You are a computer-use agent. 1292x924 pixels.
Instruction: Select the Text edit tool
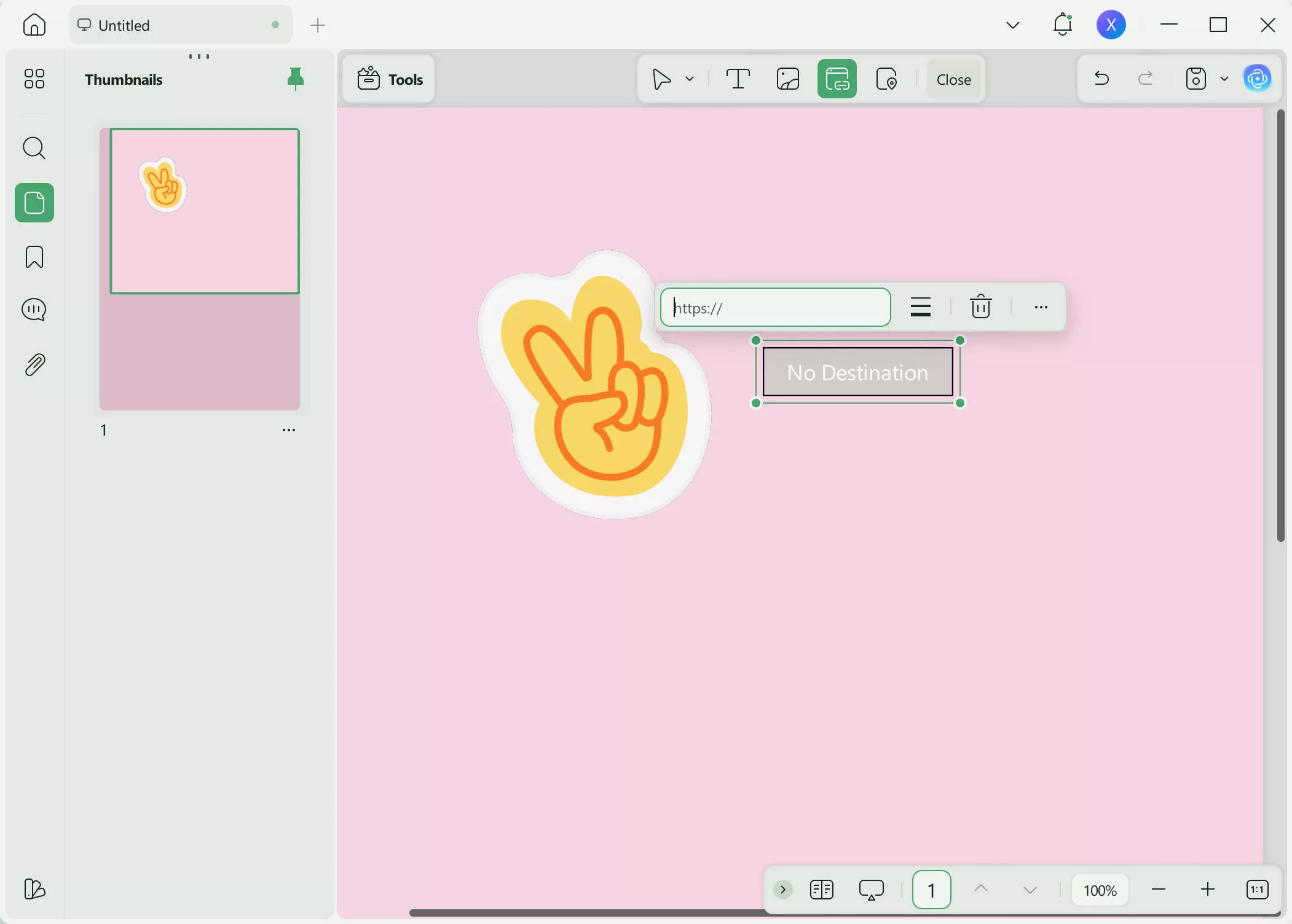738,79
